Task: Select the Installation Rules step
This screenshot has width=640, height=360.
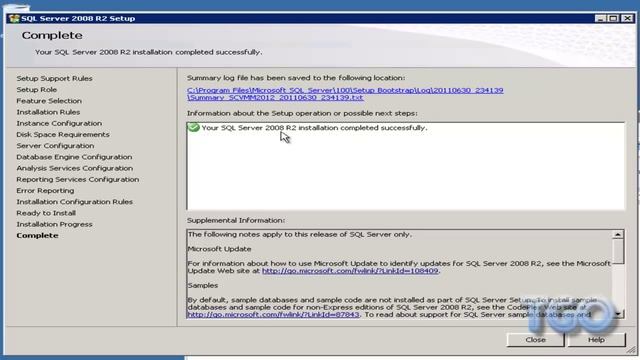Action: [x=48, y=112]
